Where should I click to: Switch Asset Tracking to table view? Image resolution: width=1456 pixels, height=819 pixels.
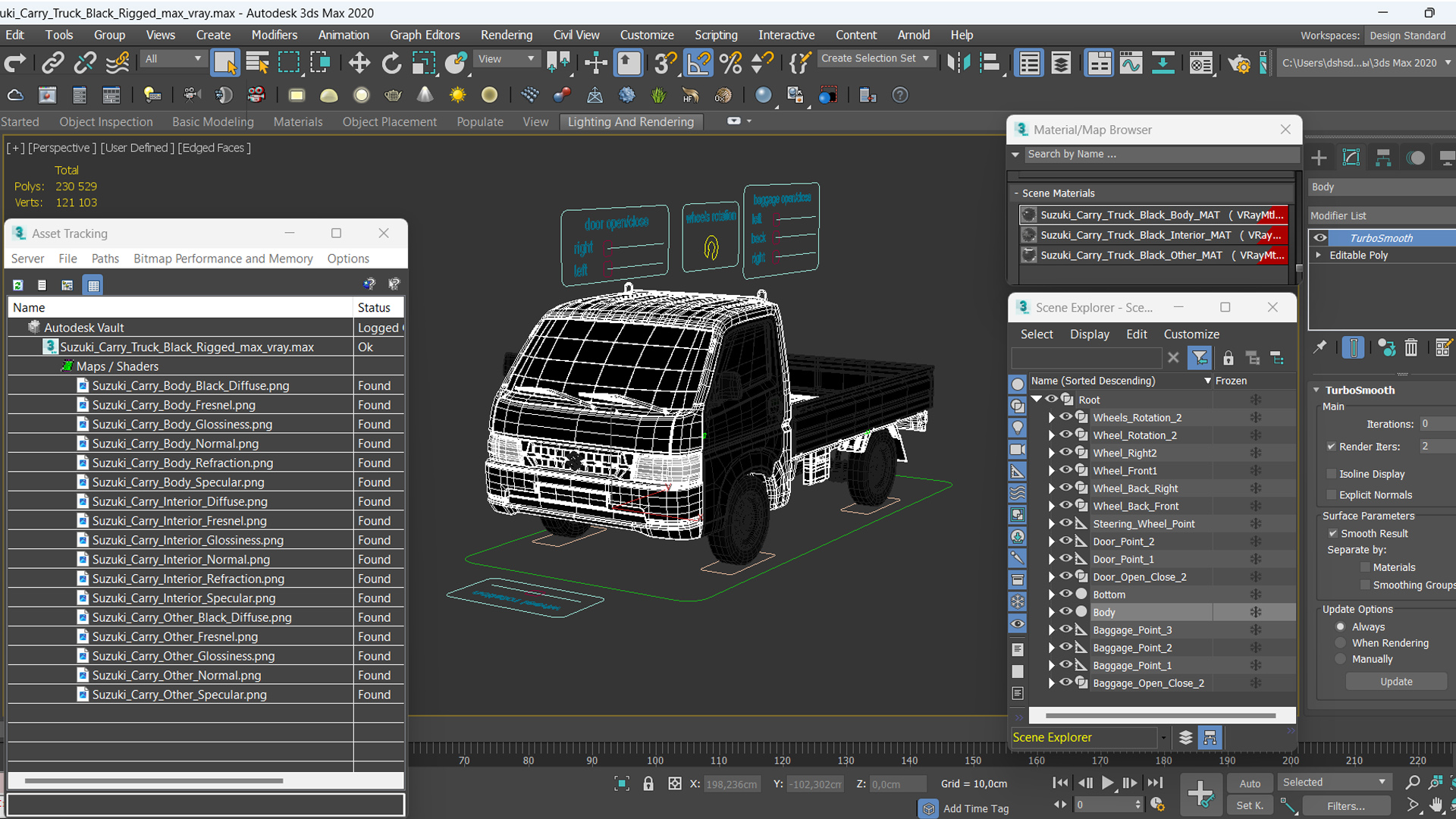(93, 285)
